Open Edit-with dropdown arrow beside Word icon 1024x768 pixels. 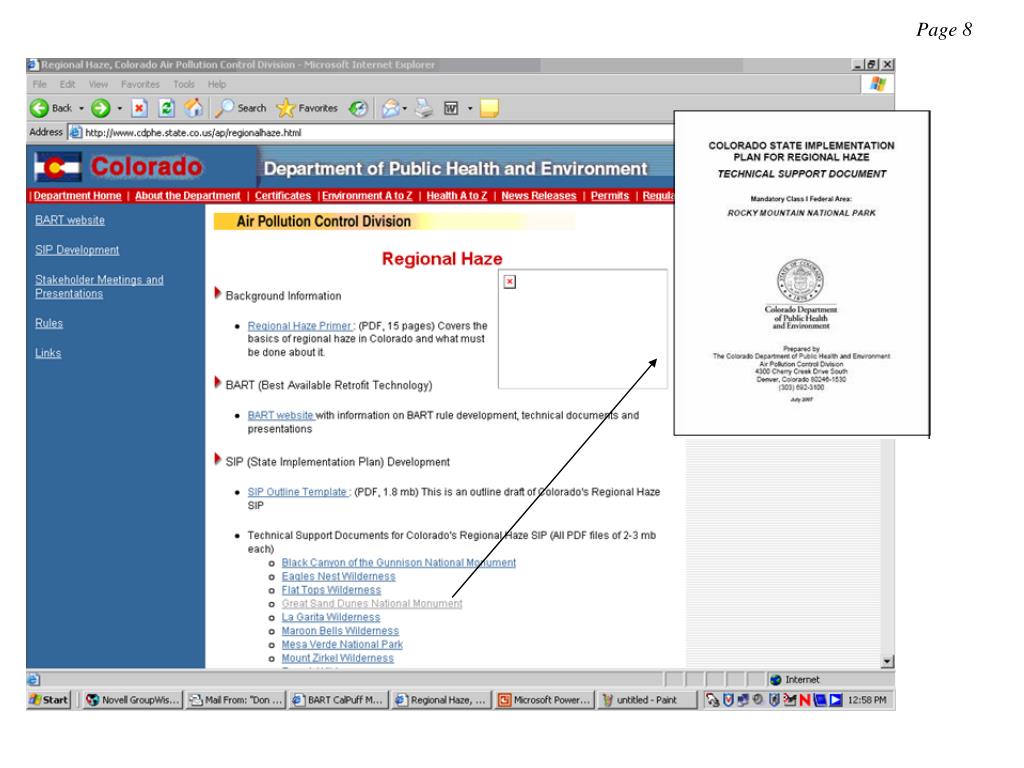click(x=470, y=108)
